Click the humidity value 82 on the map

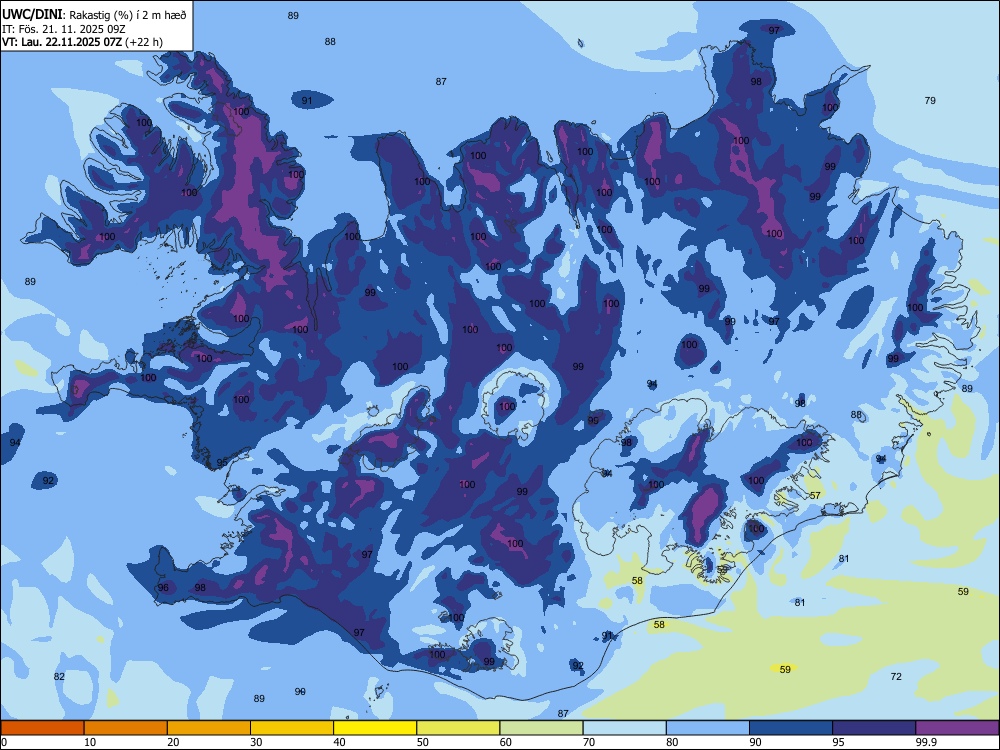59,677
